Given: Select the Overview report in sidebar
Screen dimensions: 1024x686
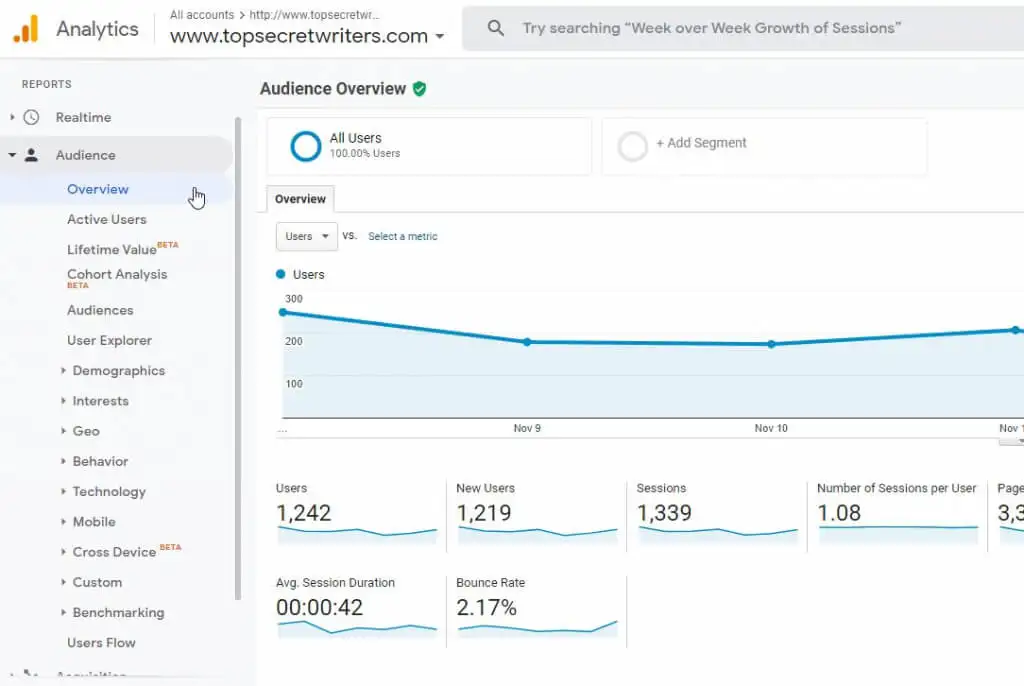Looking at the screenshot, I should pyautogui.click(x=98, y=189).
